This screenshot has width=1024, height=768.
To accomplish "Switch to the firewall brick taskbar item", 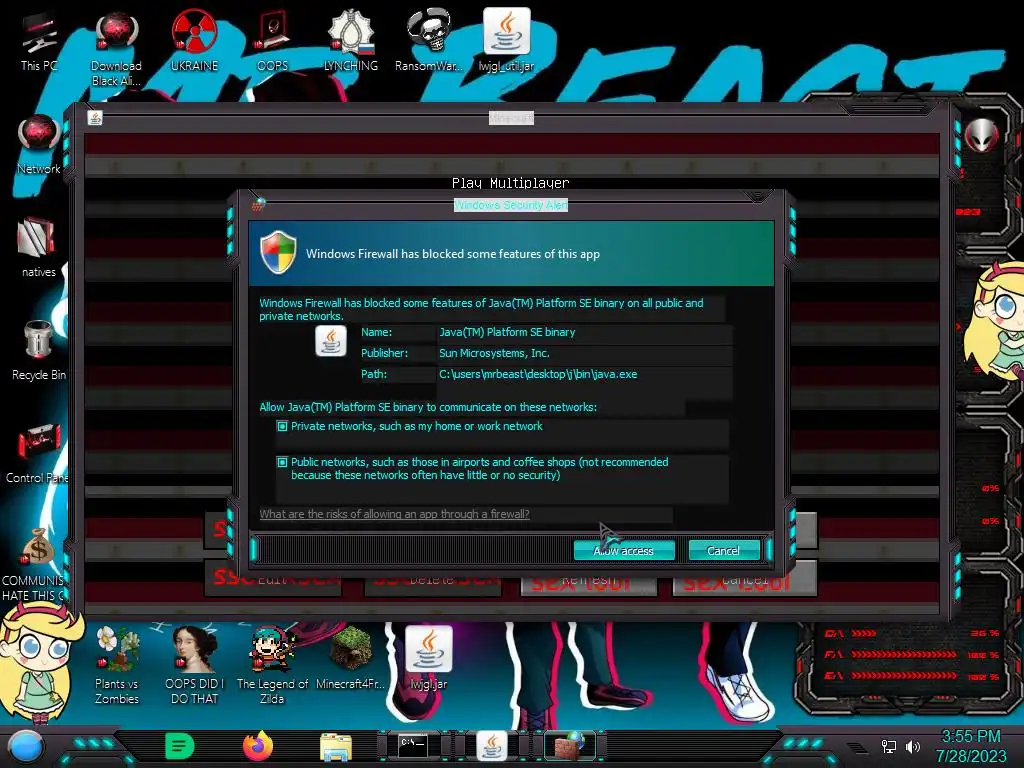I will point(569,746).
